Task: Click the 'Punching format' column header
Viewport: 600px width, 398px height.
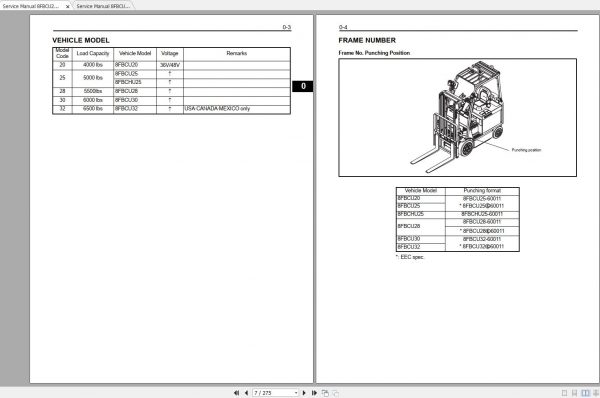Action: pyautogui.click(x=482, y=190)
